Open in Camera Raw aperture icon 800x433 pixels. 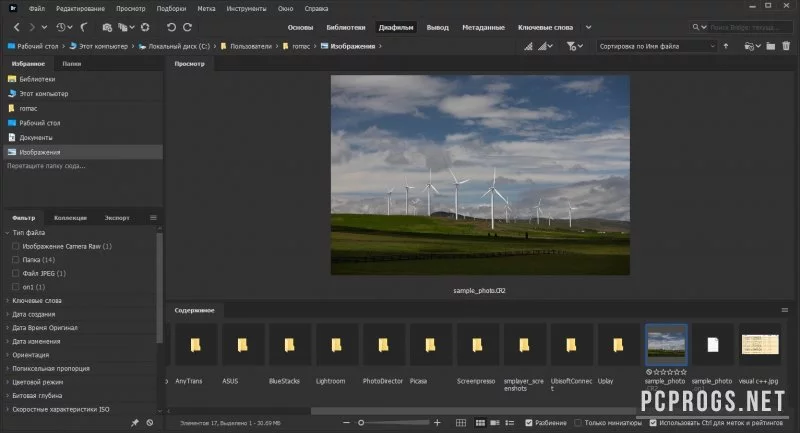point(145,27)
